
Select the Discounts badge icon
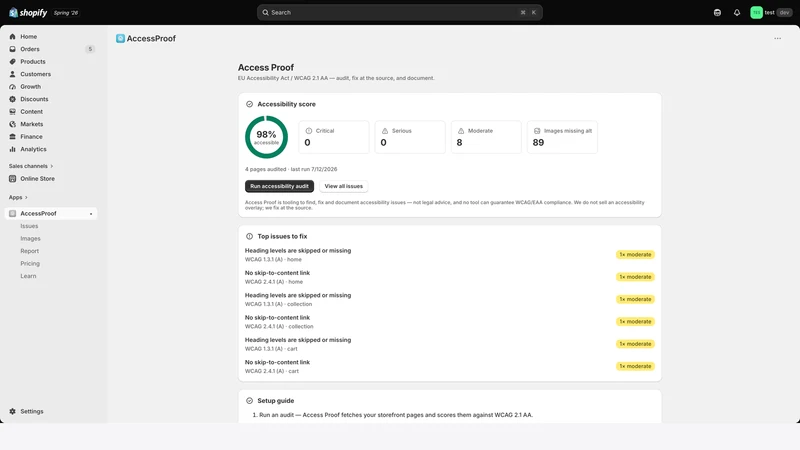[12, 99]
